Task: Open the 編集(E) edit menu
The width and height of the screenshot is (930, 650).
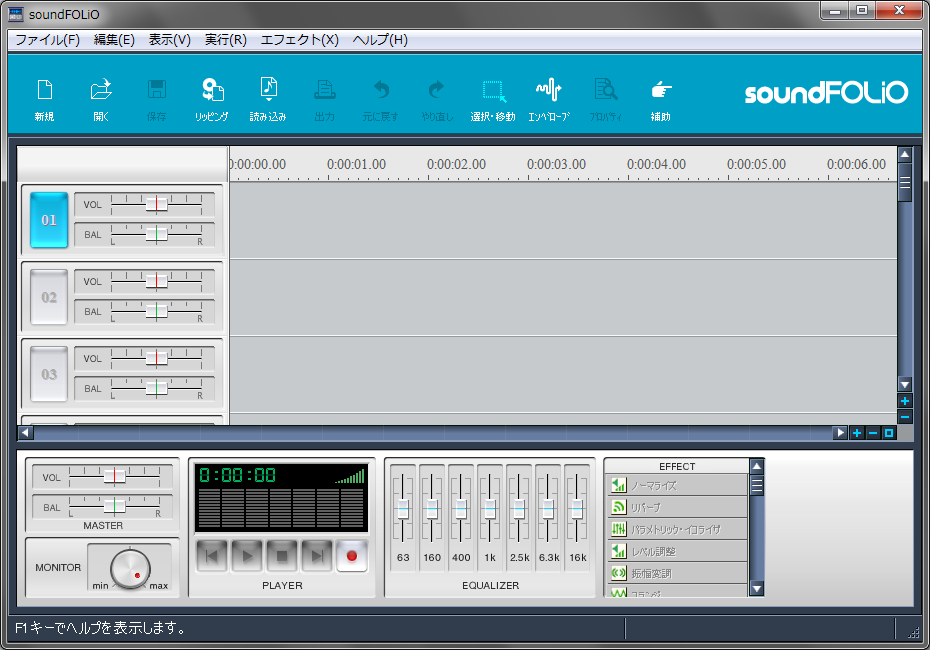Action: point(114,40)
